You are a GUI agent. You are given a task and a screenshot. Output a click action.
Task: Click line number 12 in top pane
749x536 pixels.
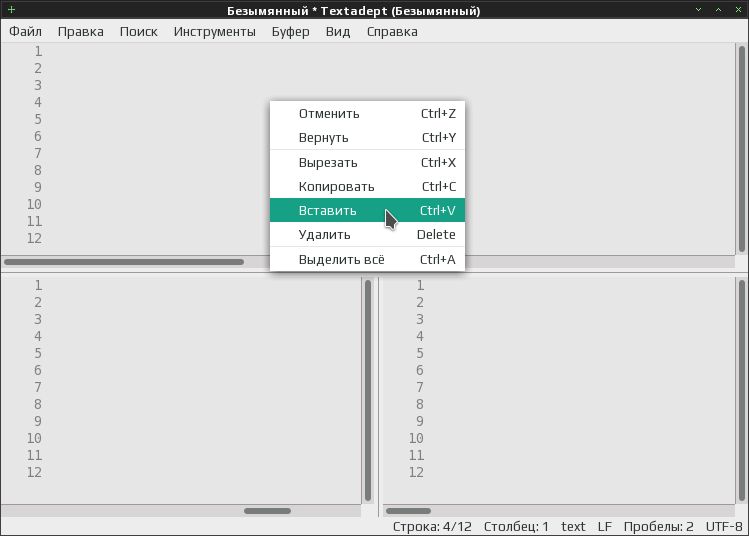click(x=34, y=238)
